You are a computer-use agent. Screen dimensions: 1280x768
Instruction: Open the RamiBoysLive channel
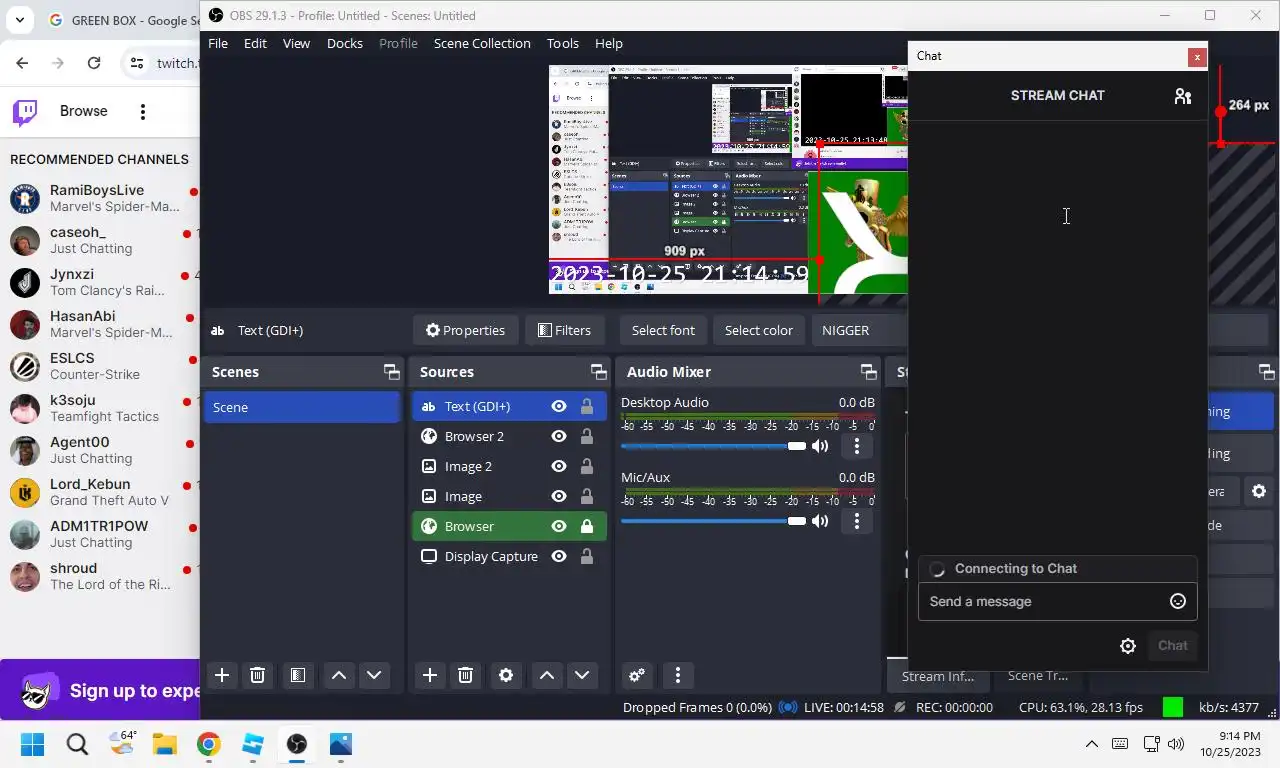click(100, 198)
